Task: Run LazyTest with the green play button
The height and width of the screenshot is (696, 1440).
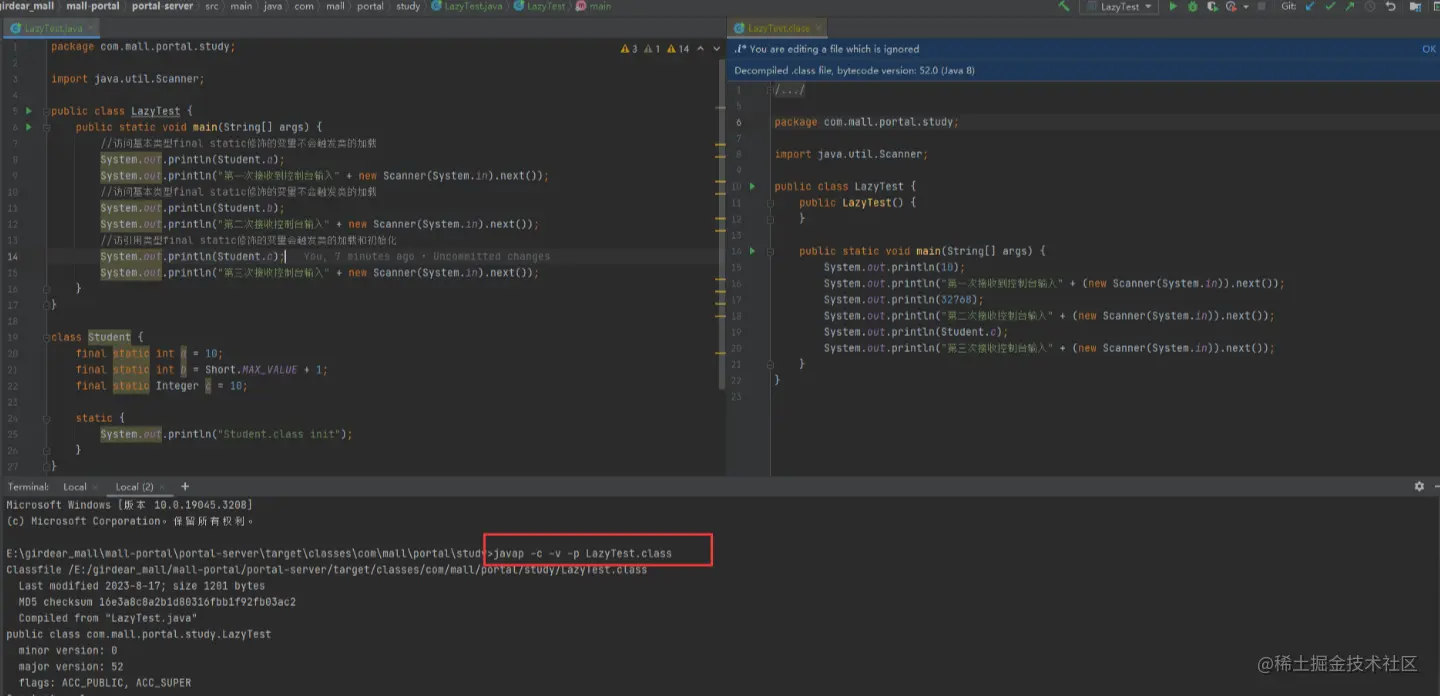Action: (x=1173, y=6)
